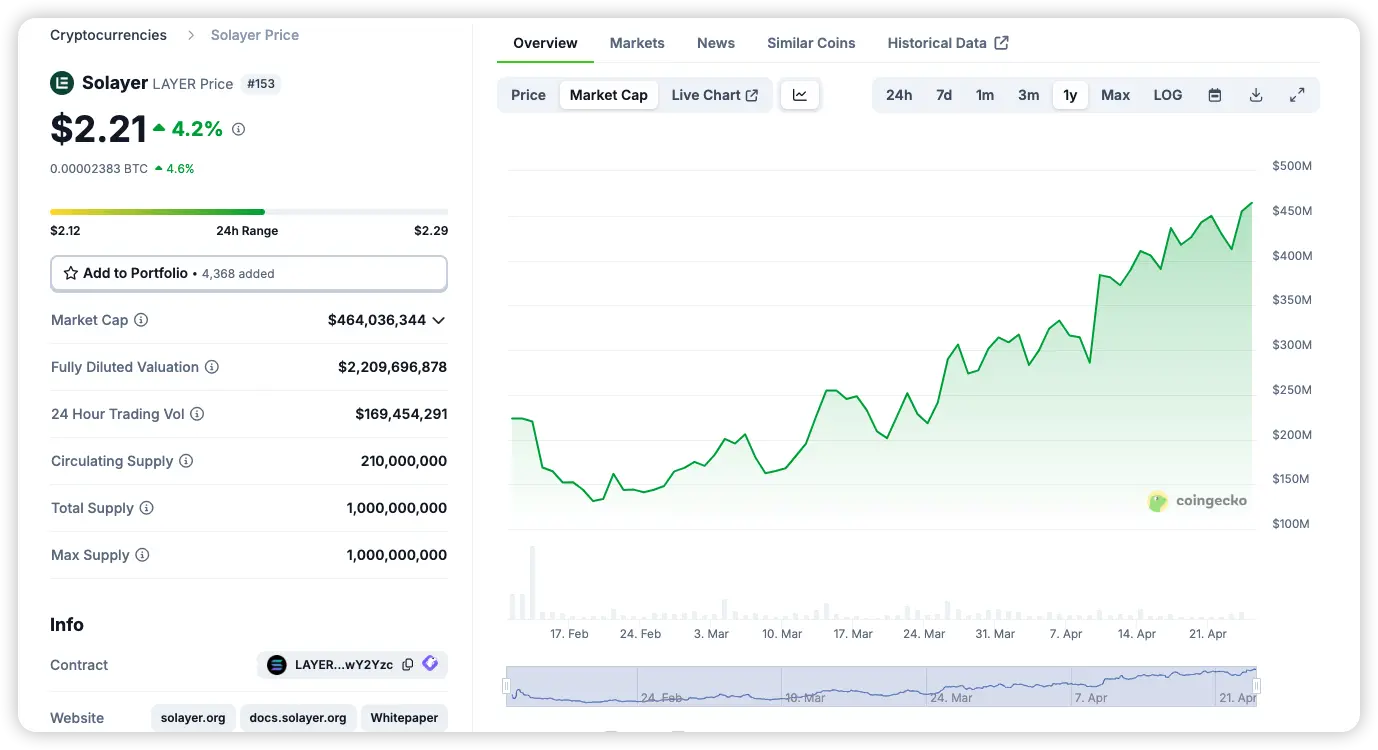Select the line chart type icon
Viewport: 1378px width, 750px height.
tap(799, 94)
